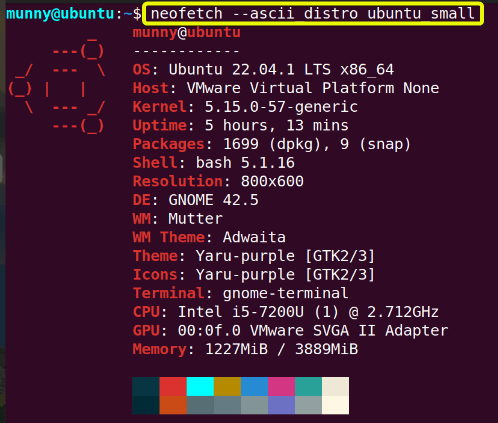Click the OS line showing Ubuntu 22.04.1 LTS
Viewport: 498px width, 423px height.
coord(263,70)
